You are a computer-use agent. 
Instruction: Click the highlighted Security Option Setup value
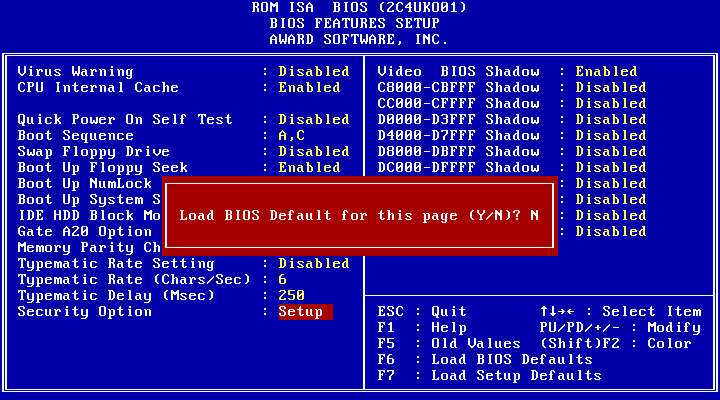(x=305, y=312)
